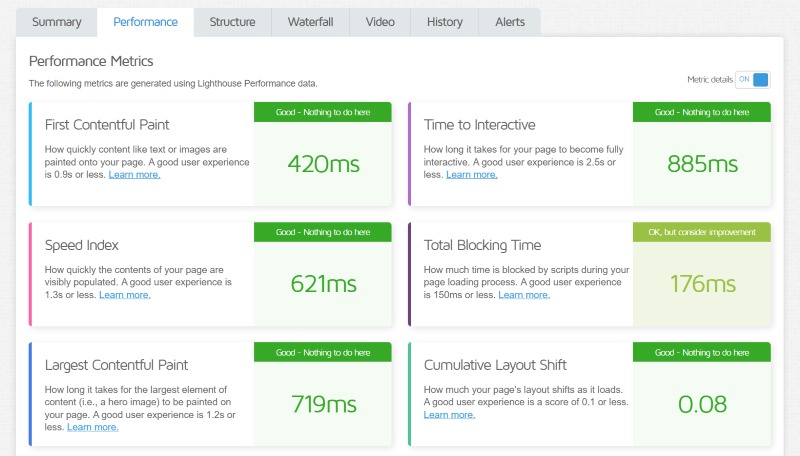Select the Performance tab
Screen dimensions: 800x456
click(x=146, y=22)
